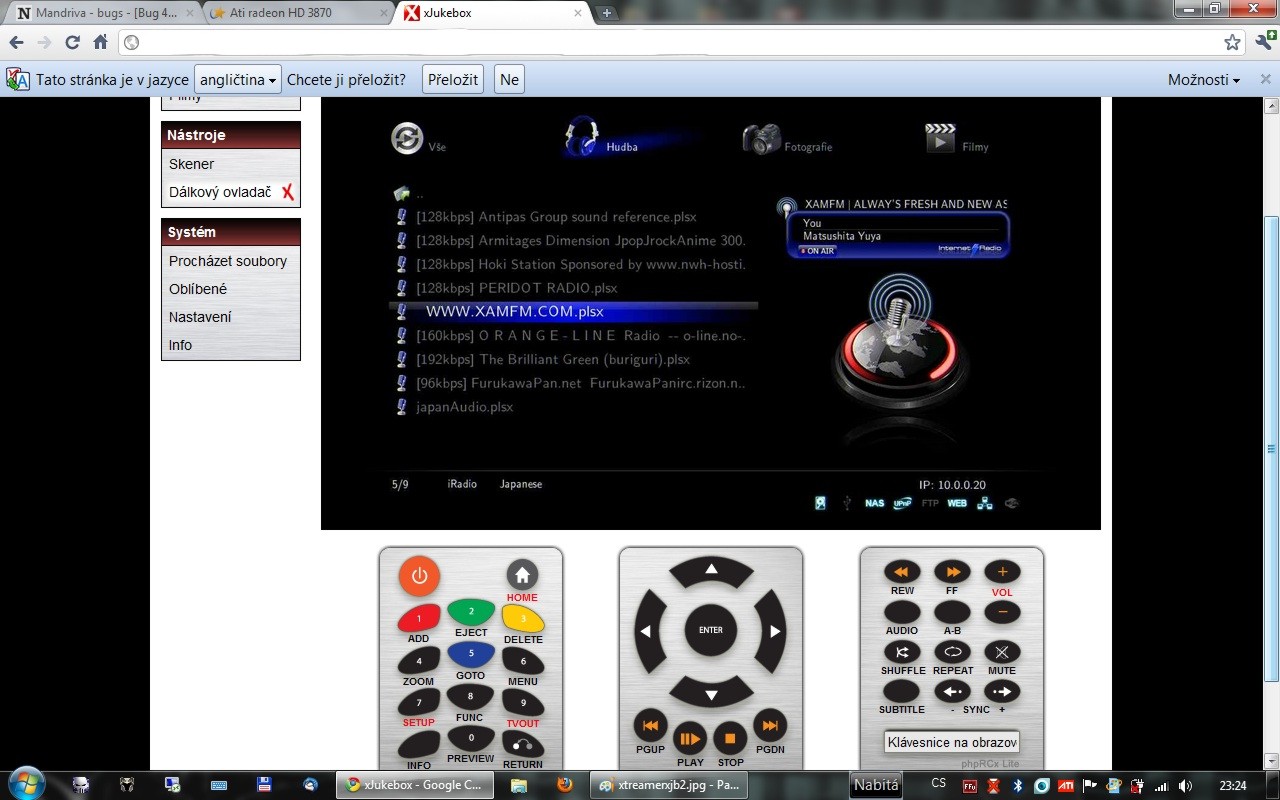Click the MENU button numbered 6
Screen dimensions: 1280x800
coord(523,661)
